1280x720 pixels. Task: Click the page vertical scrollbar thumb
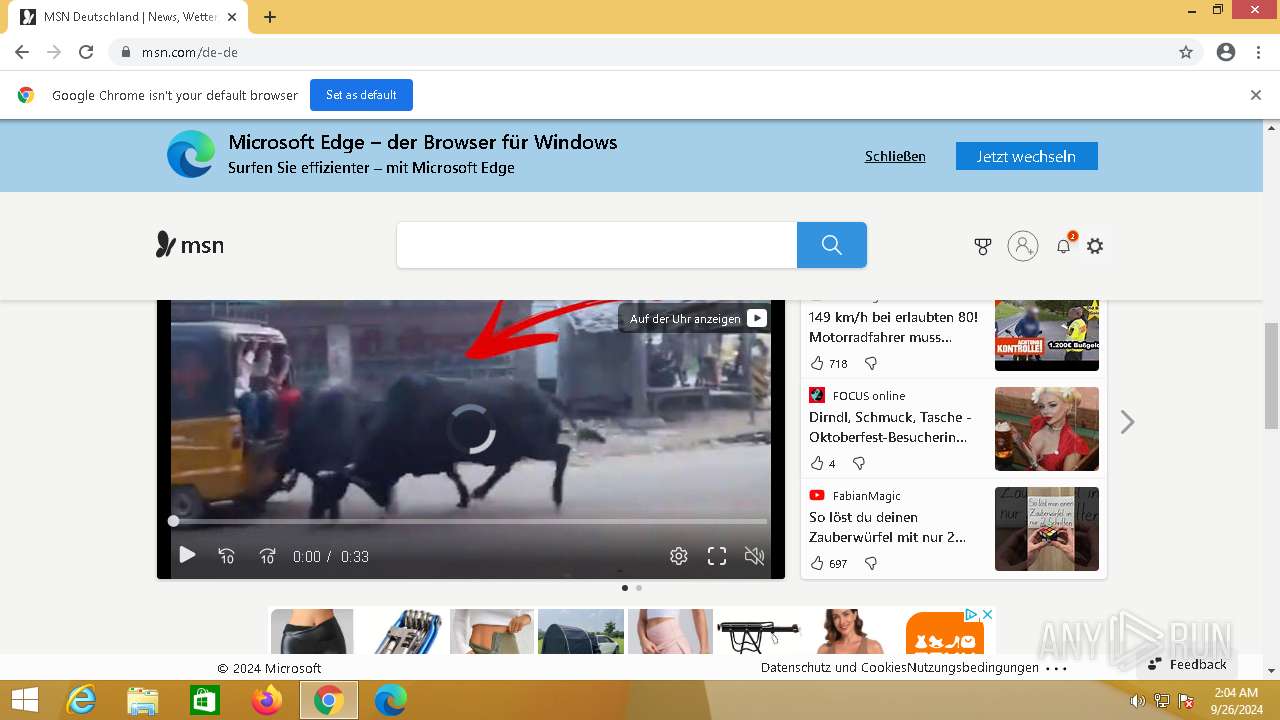[1271, 375]
